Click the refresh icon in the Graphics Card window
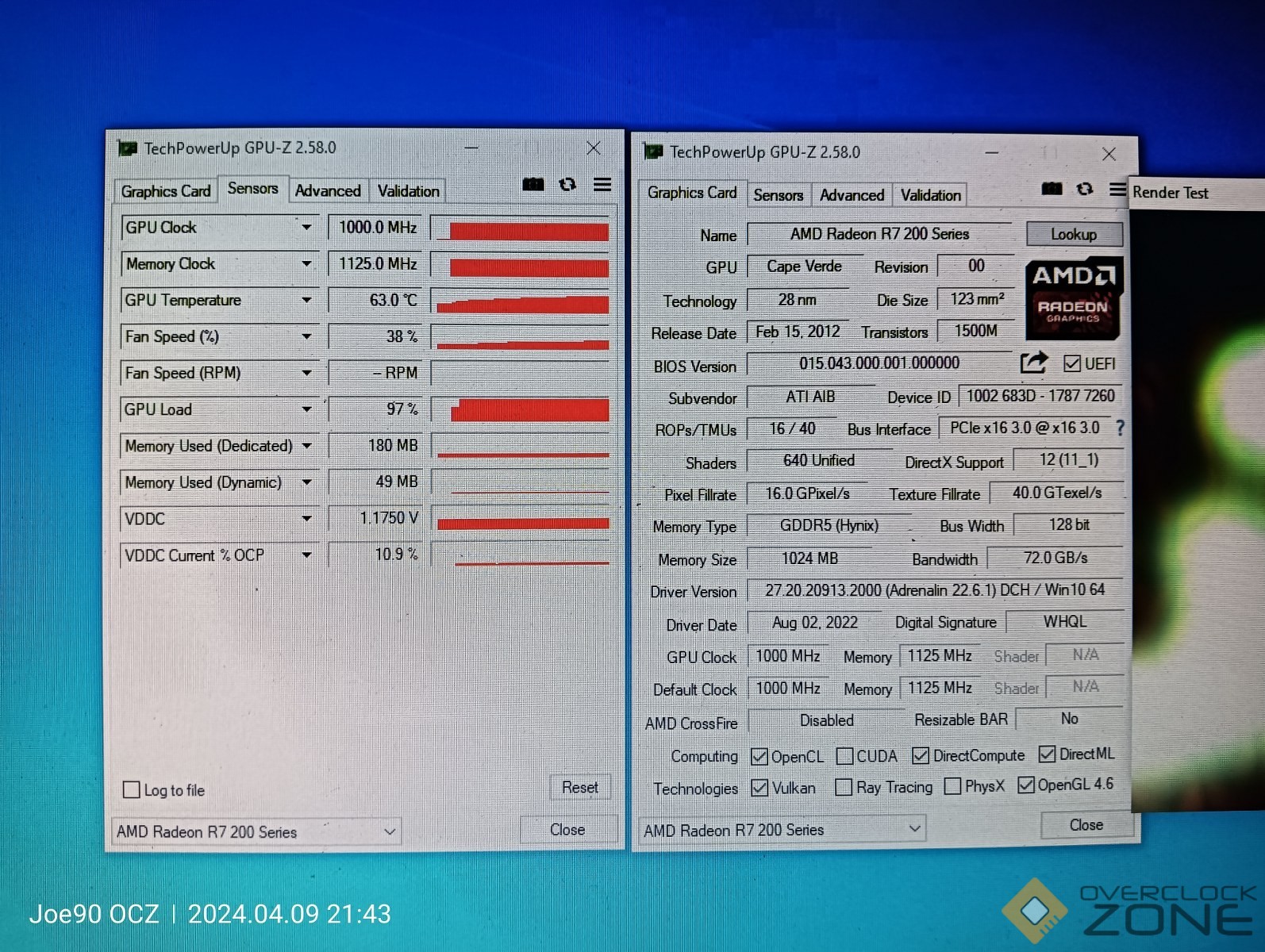 (1085, 189)
